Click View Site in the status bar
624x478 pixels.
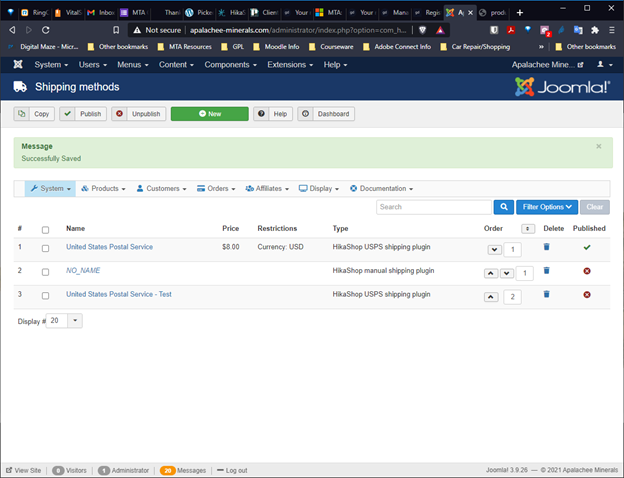click(x=23, y=470)
